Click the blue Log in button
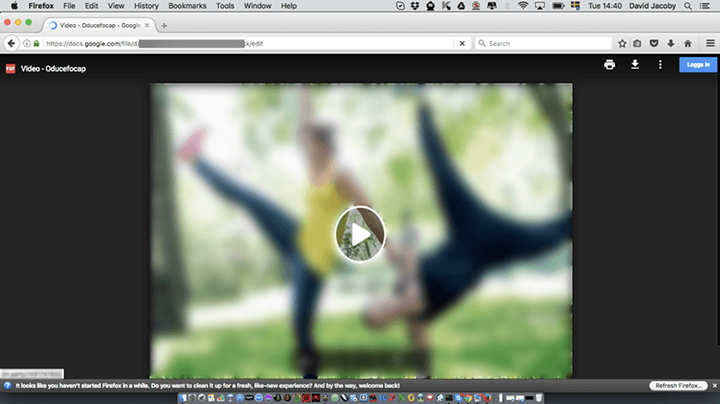 [696, 65]
